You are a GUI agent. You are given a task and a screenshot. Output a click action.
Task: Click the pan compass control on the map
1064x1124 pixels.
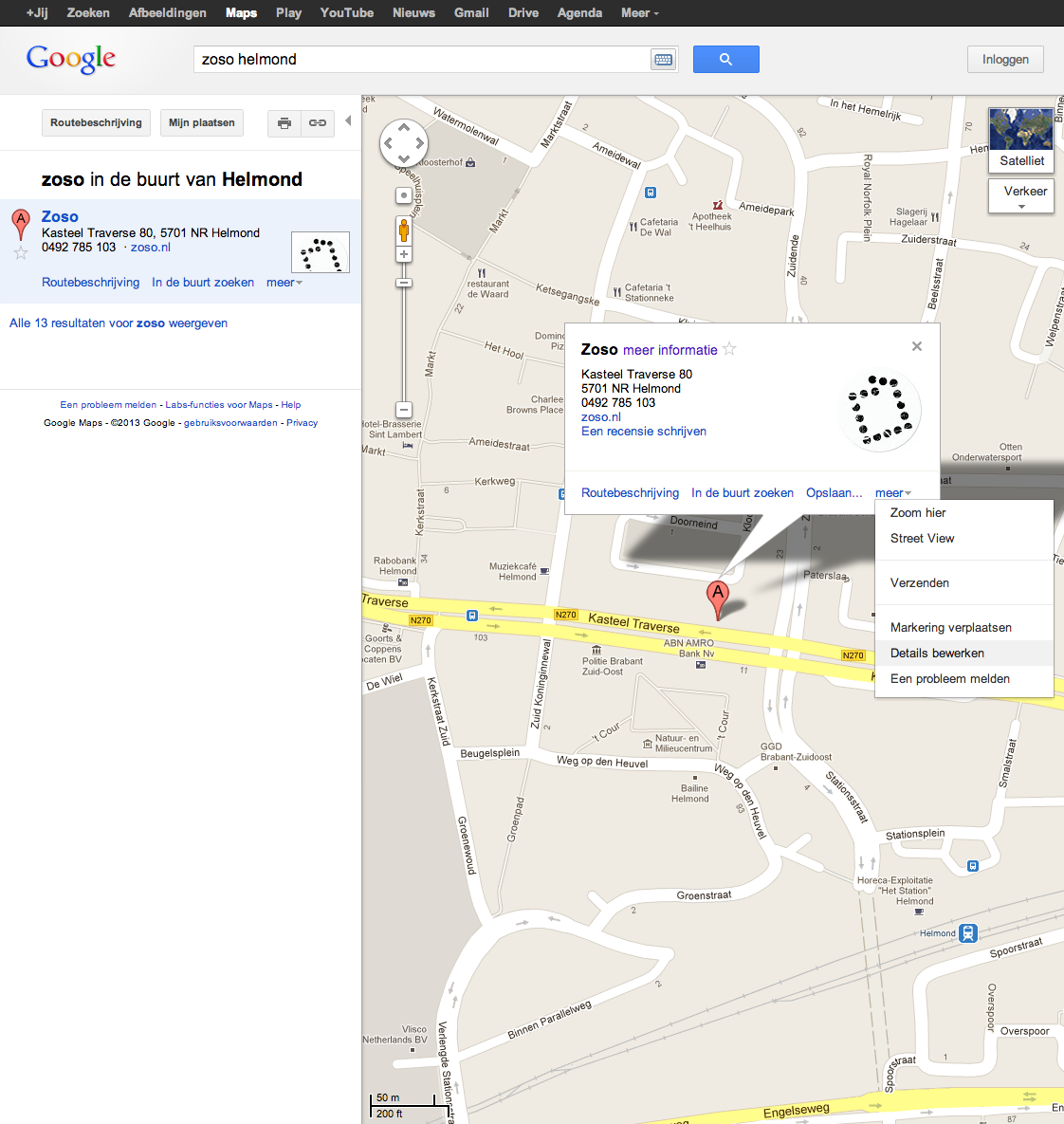(403, 141)
